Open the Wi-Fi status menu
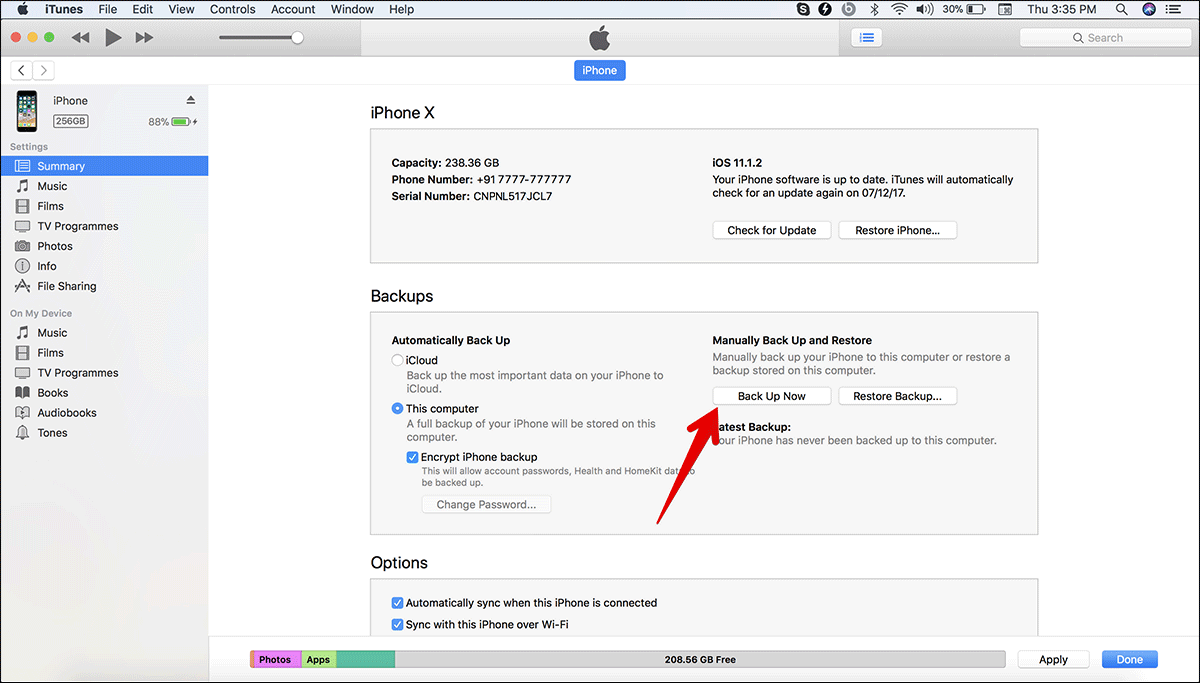The height and width of the screenshot is (683, 1200). (898, 9)
